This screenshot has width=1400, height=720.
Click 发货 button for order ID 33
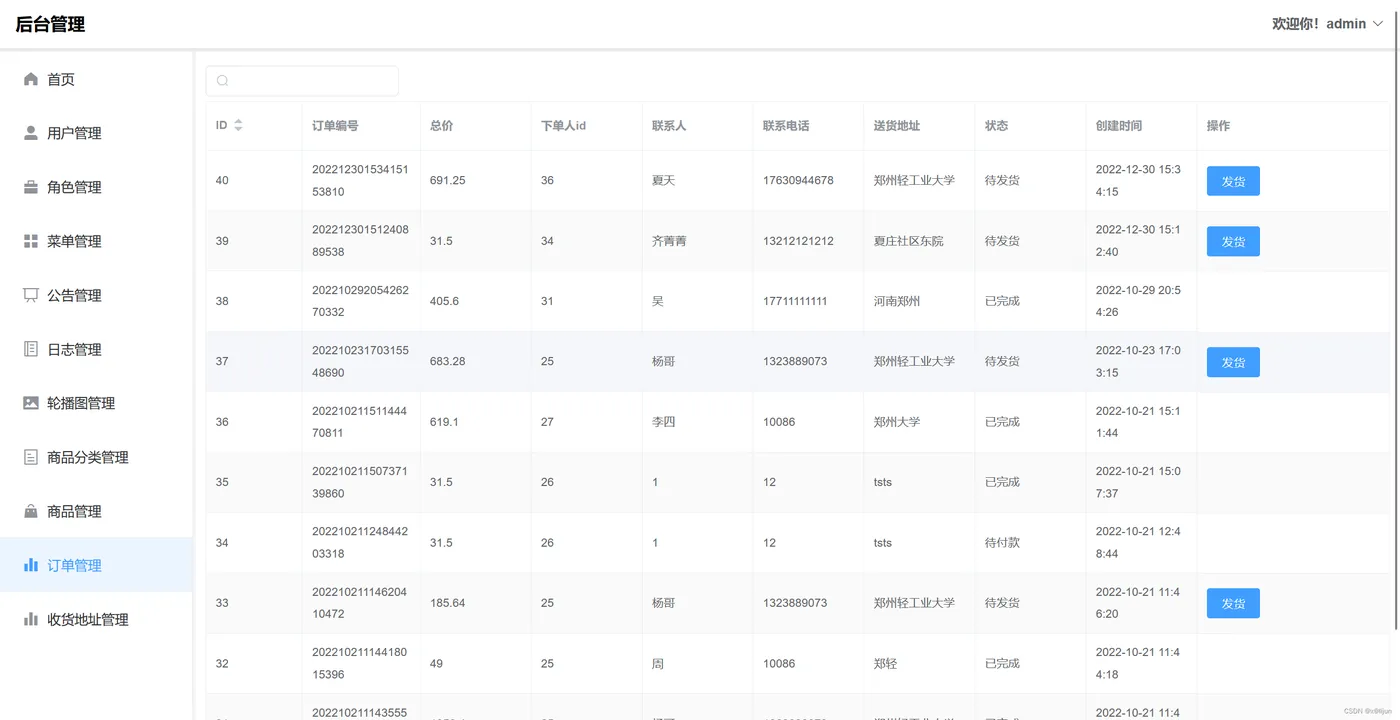(1233, 603)
